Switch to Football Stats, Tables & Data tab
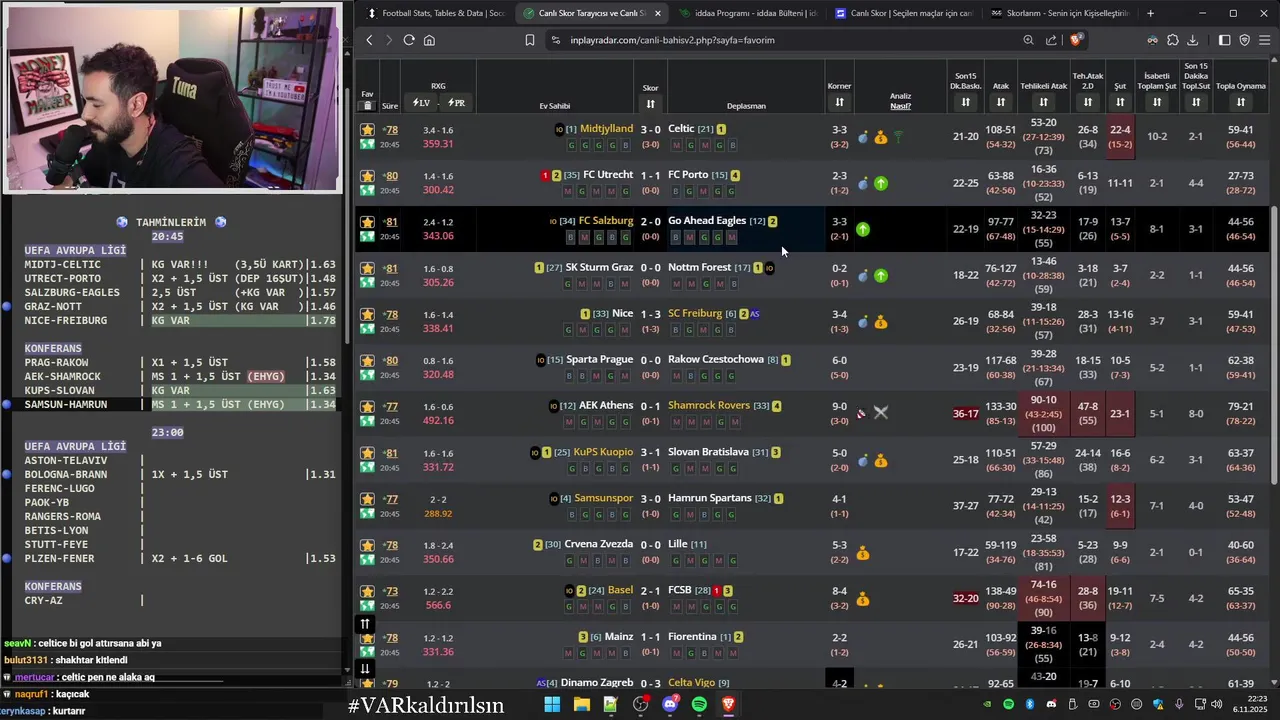This screenshot has width=1280, height=720. (x=436, y=13)
